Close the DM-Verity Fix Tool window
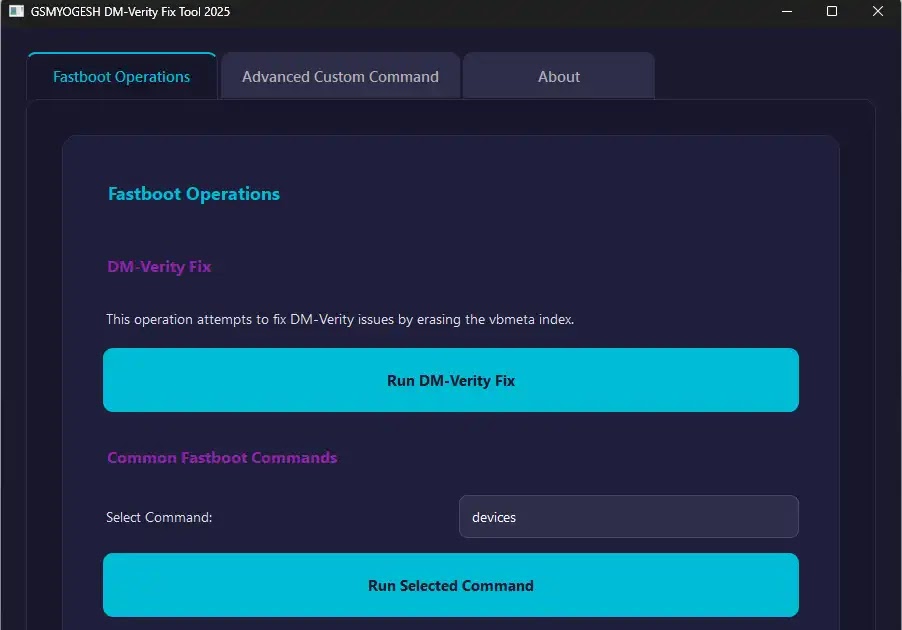 877,11
